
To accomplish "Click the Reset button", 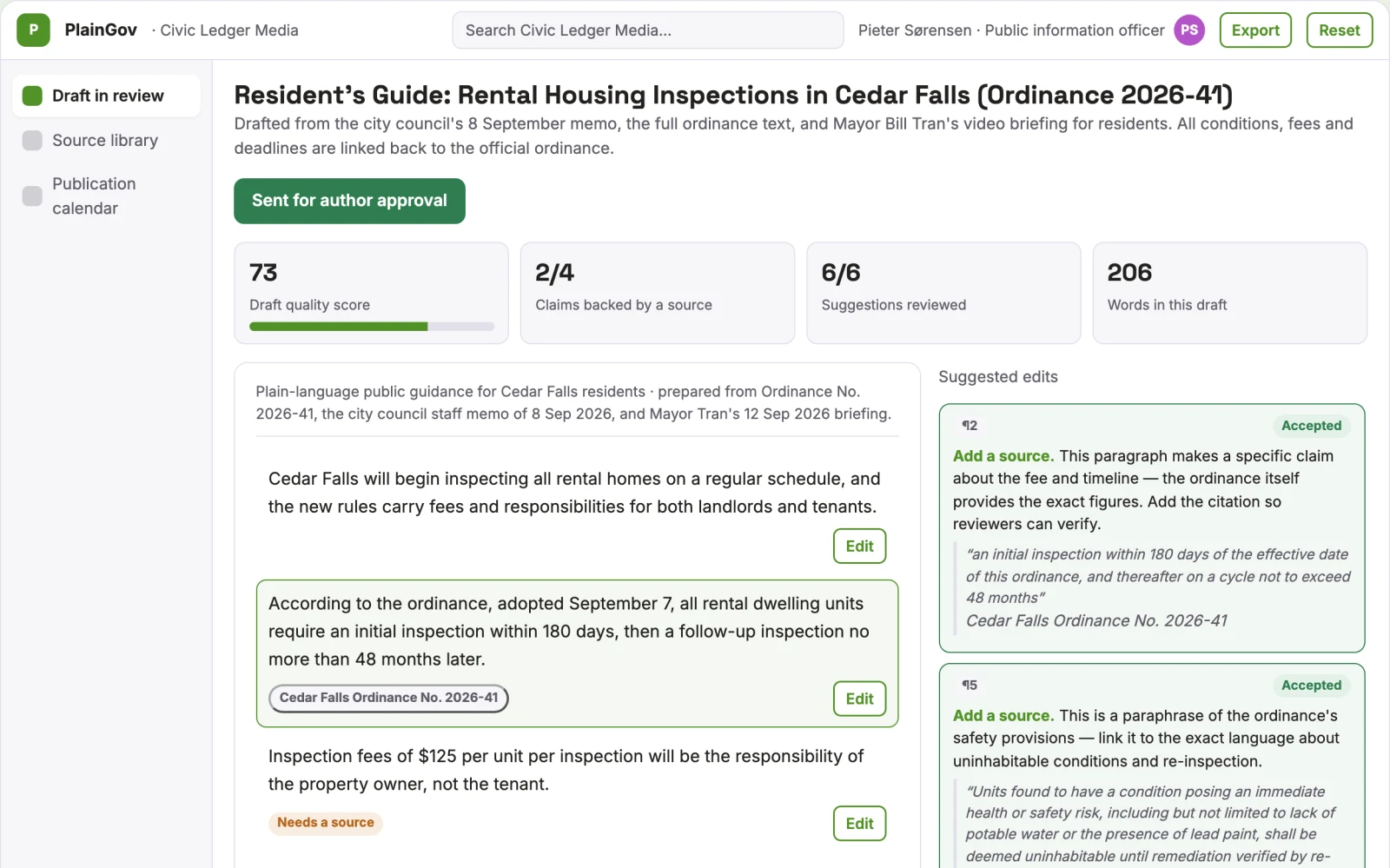I will pos(1339,30).
